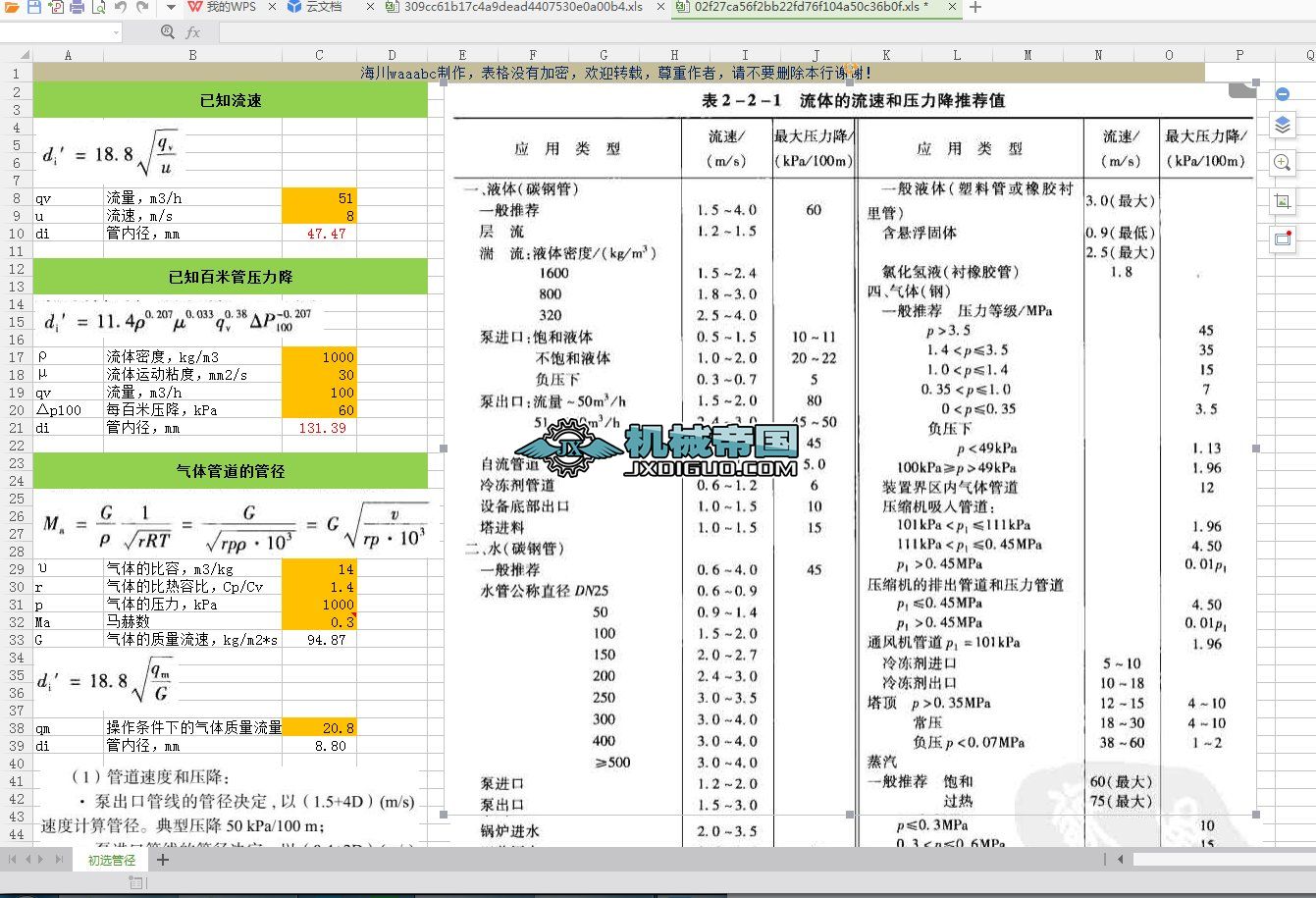Open Print Preview from the toolbar

[x=98, y=7]
